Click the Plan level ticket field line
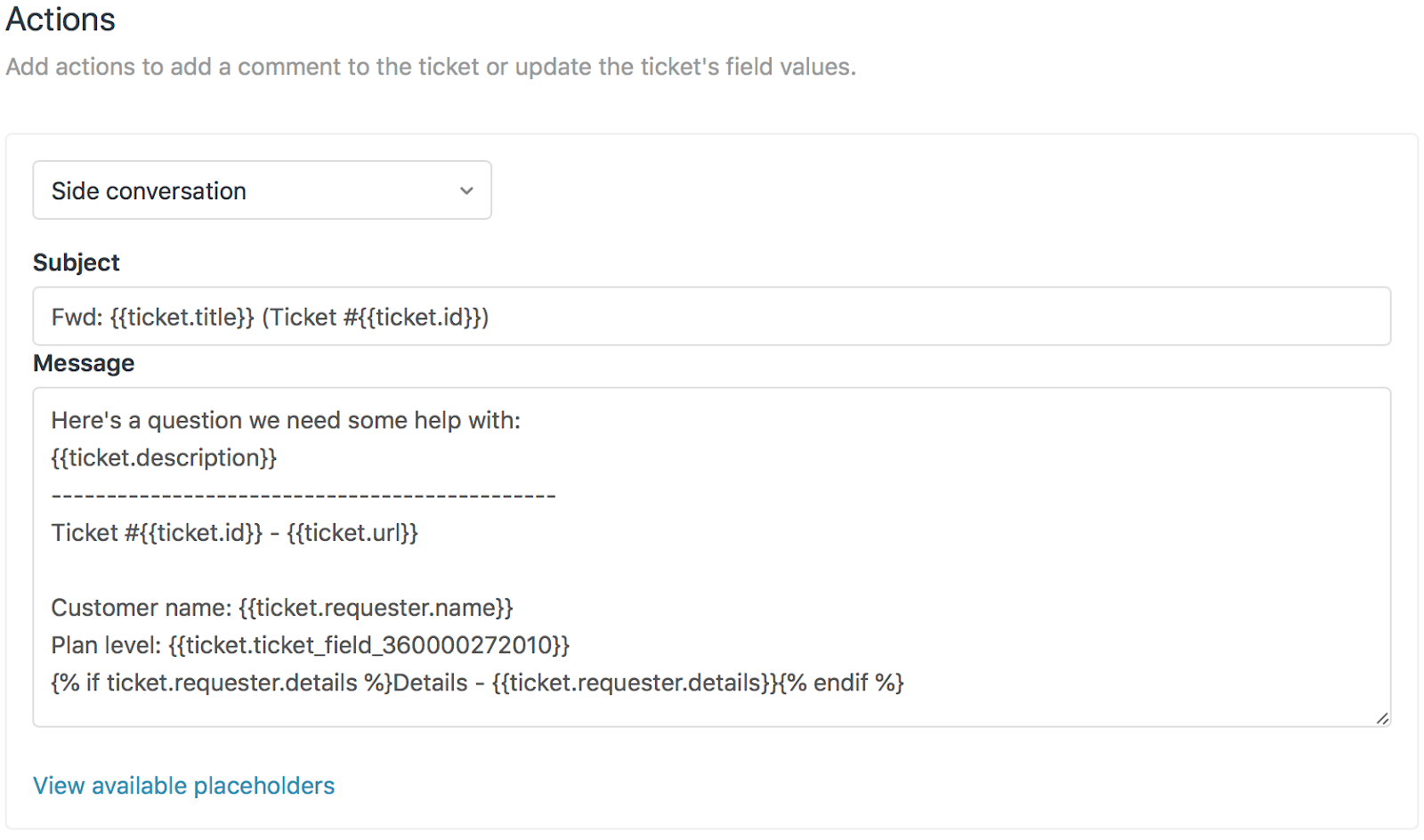Screen dimensions: 1424x840 point(311,645)
